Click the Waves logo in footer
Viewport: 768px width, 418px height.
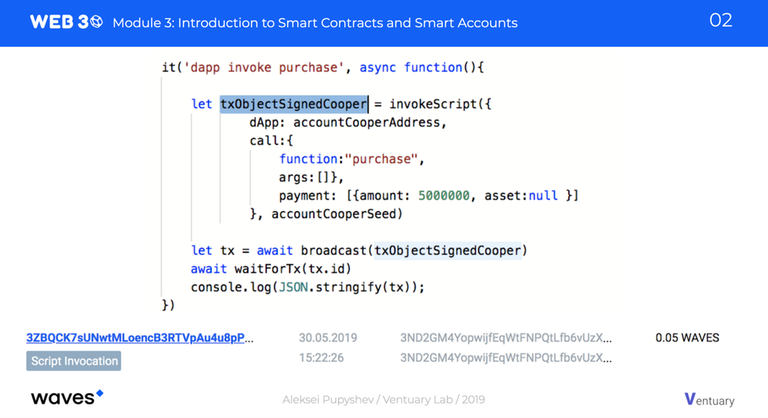tap(67, 397)
